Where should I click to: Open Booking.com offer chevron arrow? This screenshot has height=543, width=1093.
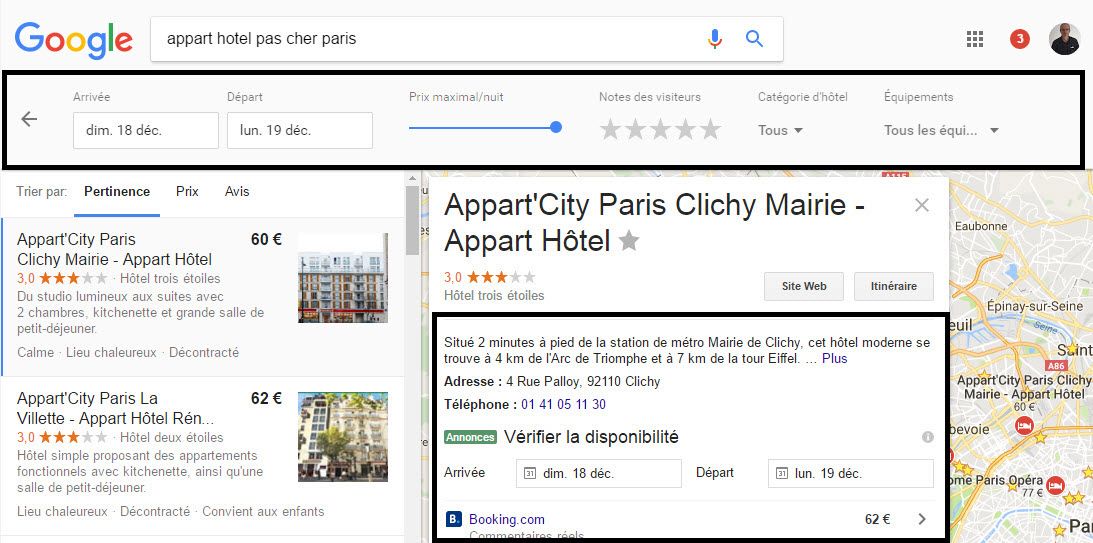coord(922,519)
